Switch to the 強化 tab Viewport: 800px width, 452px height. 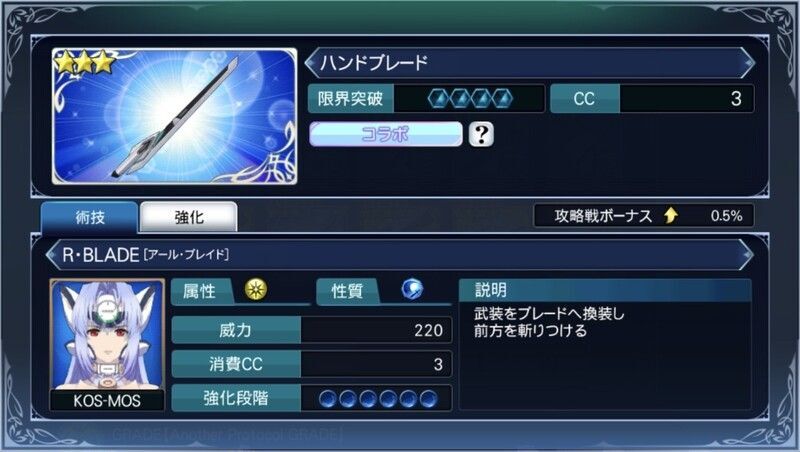189,217
